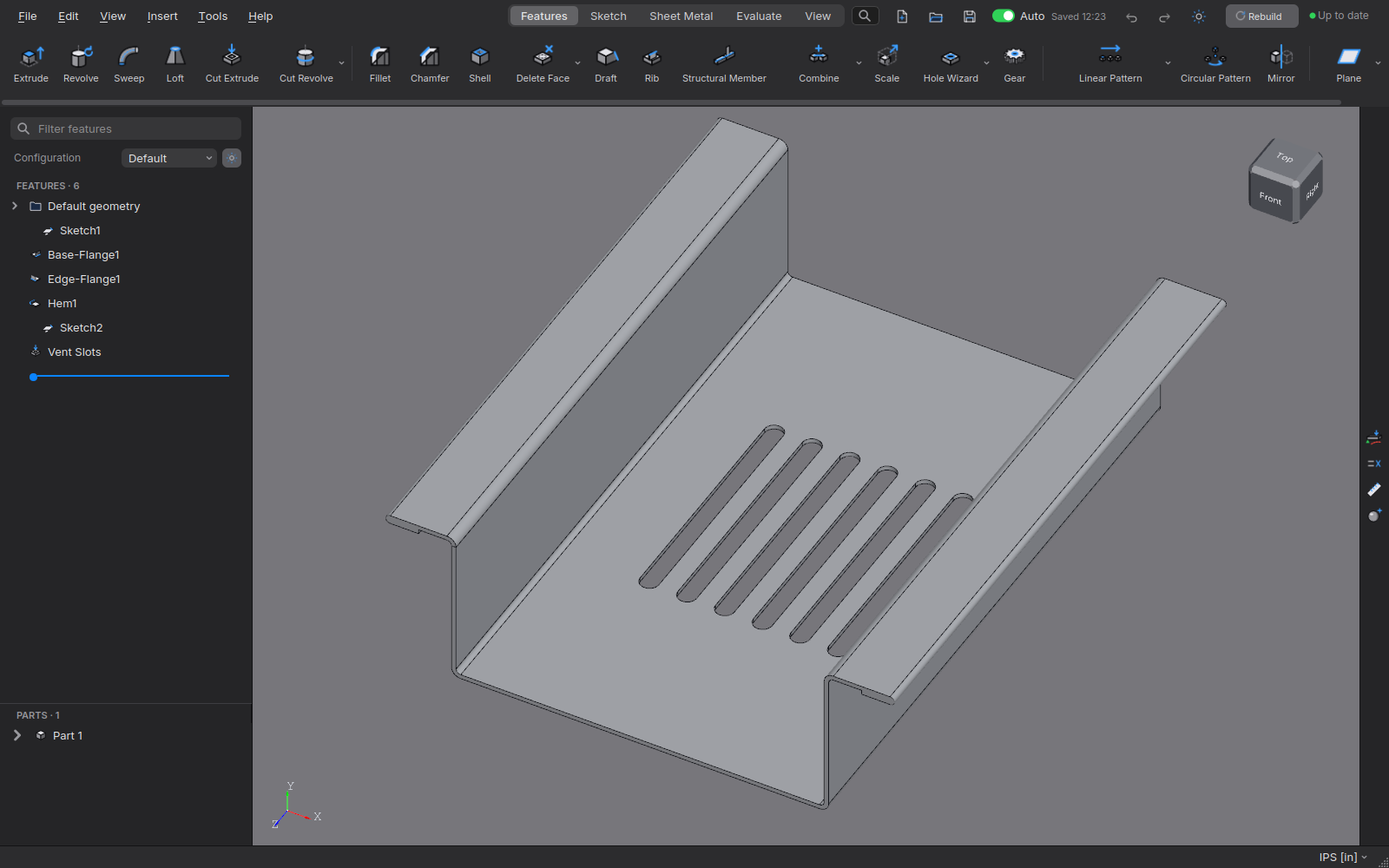This screenshot has width=1389, height=868.
Task: Use the Delete Face tool
Action: pyautogui.click(x=543, y=64)
